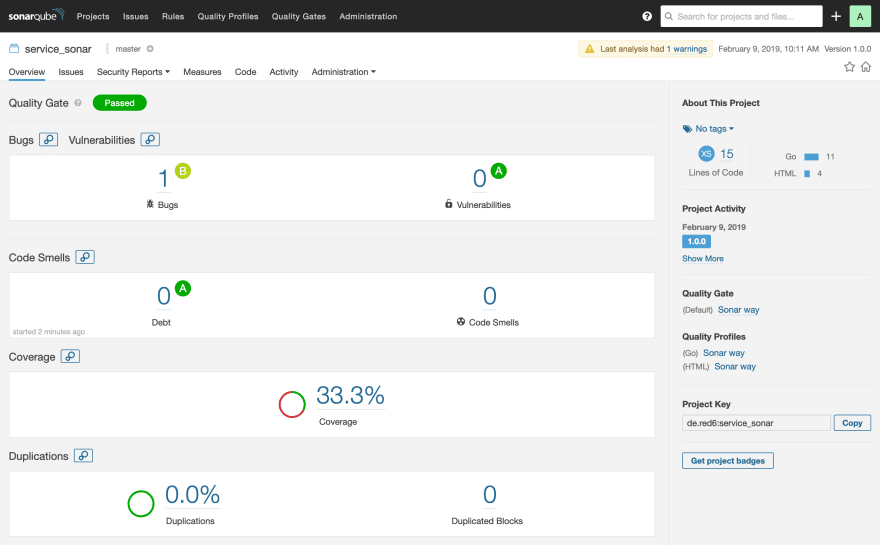Open the help question mark icon
This screenshot has height=545, width=880.
coord(647,16)
